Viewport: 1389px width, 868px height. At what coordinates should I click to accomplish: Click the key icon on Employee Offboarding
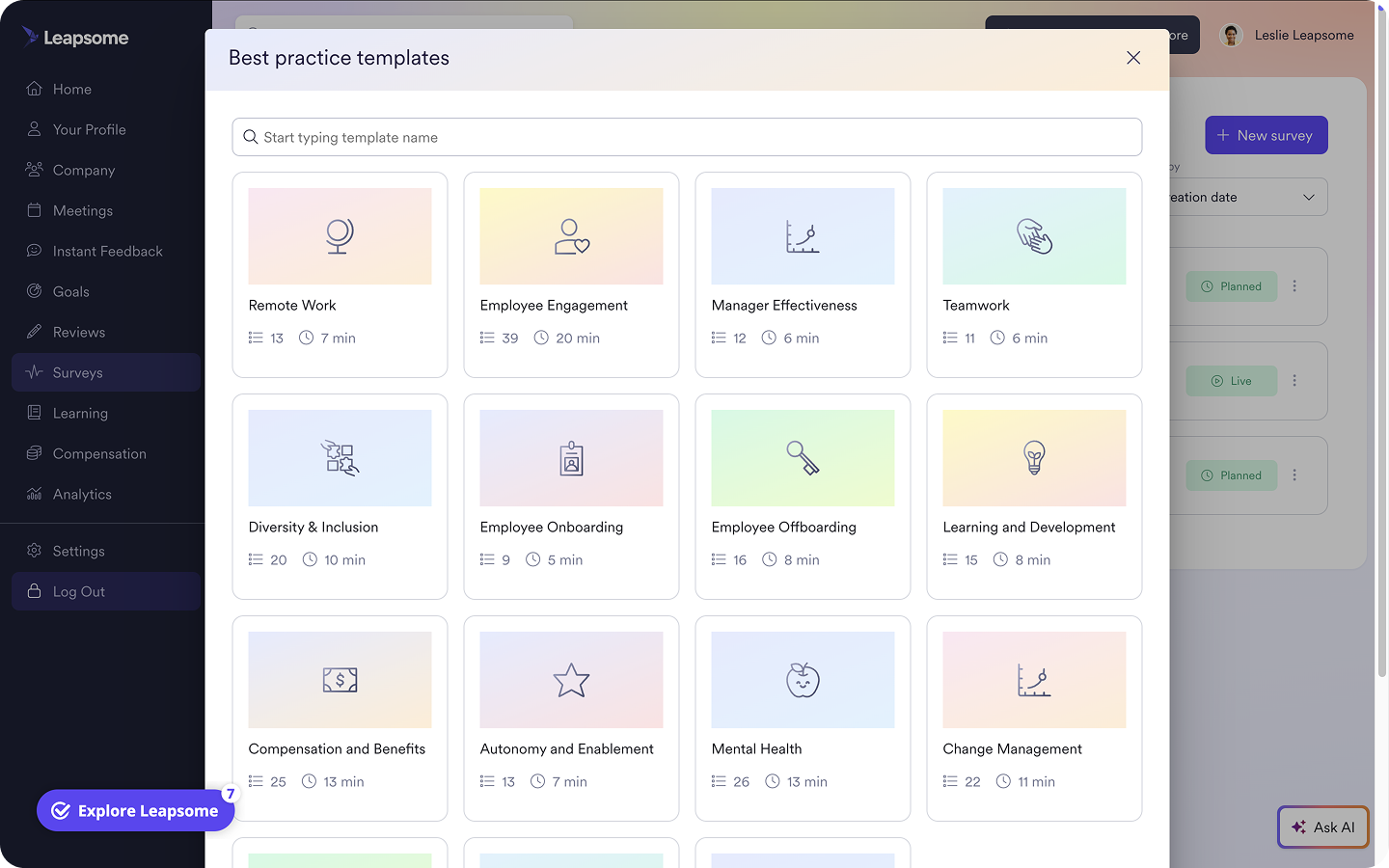pyautogui.click(x=803, y=458)
